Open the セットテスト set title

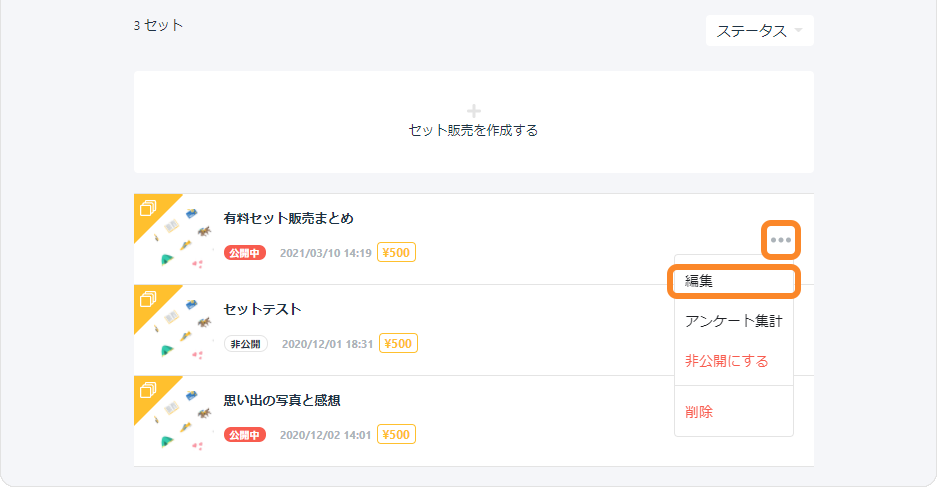262,310
